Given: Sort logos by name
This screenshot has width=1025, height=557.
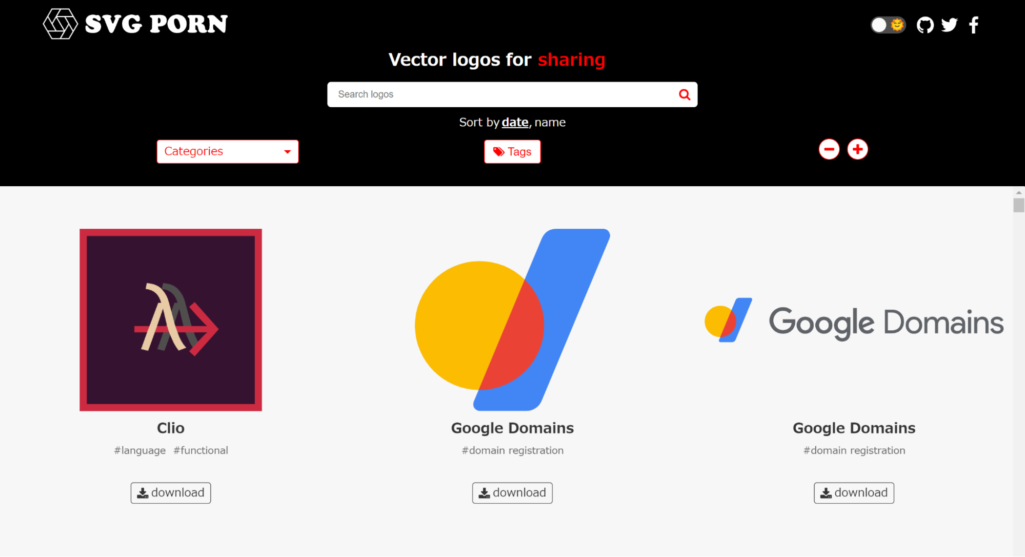Looking at the screenshot, I should coord(550,122).
